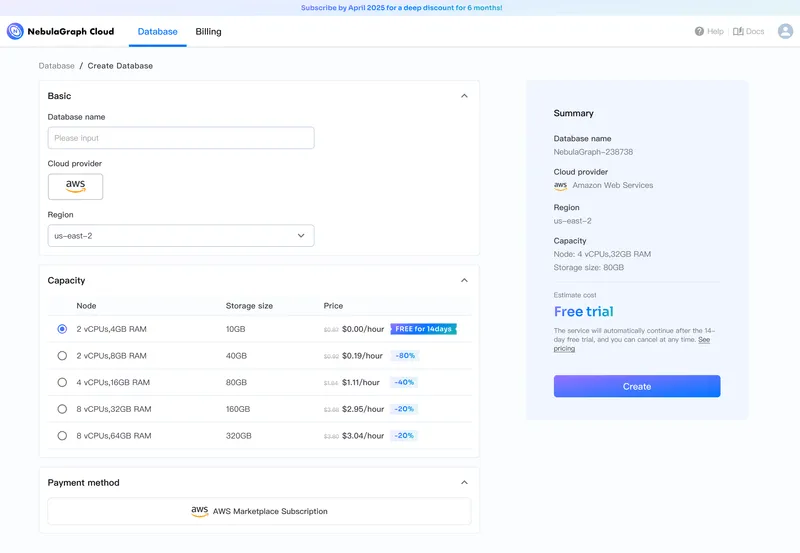Screen dimensions: 800x553
Task: Click the NebulaGraph Cloud logo icon
Action: pyautogui.click(x=15, y=31)
